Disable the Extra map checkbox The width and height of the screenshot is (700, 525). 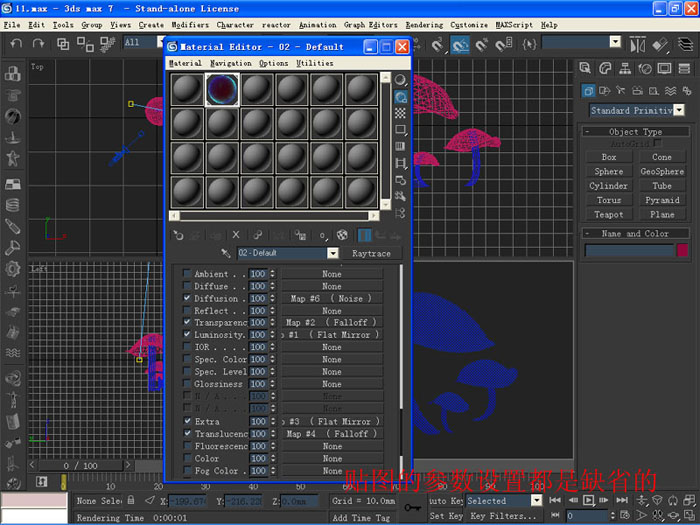click(x=188, y=421)
